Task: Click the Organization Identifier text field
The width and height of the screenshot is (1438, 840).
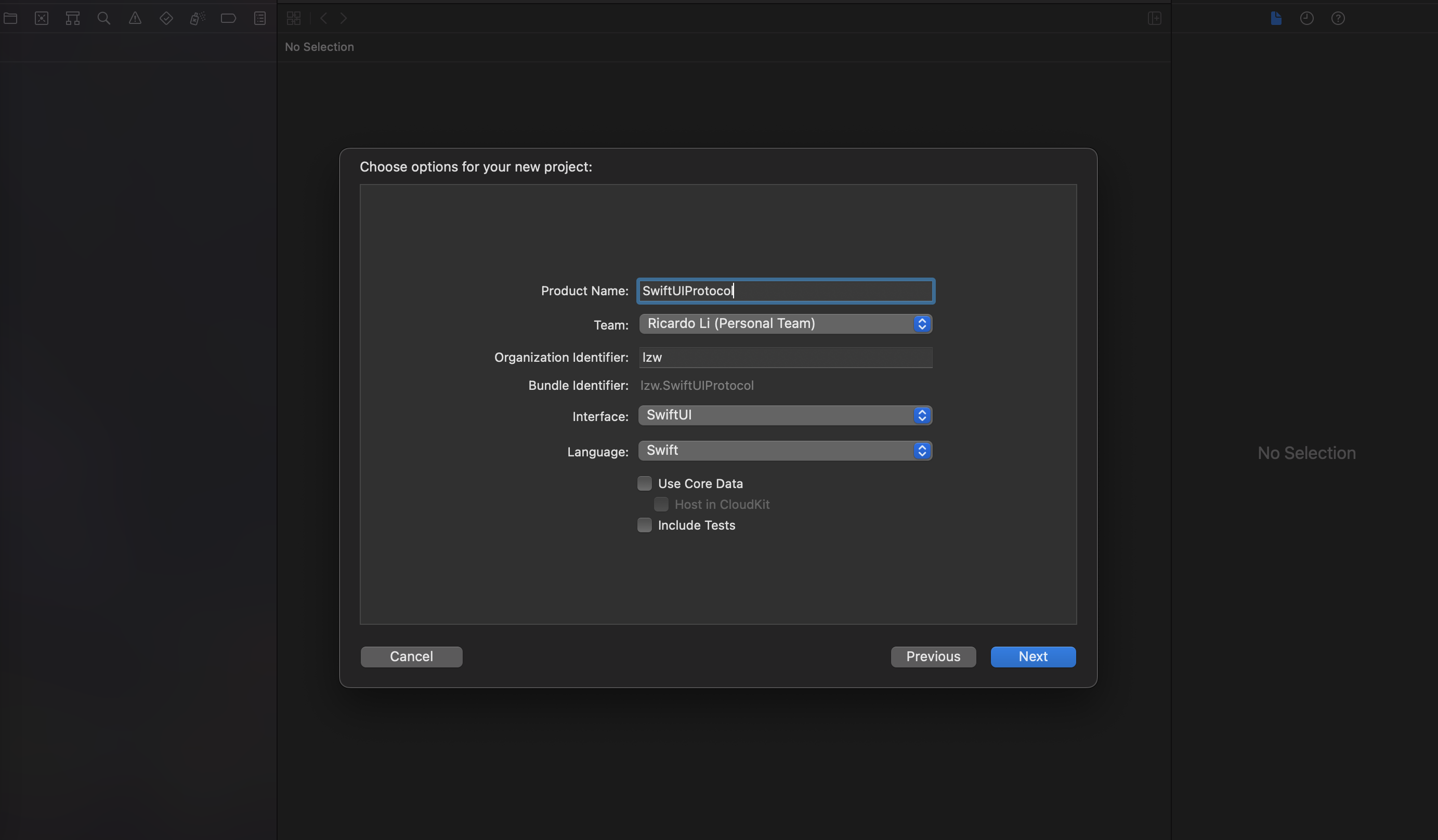Action: click(x=785, y=358)
